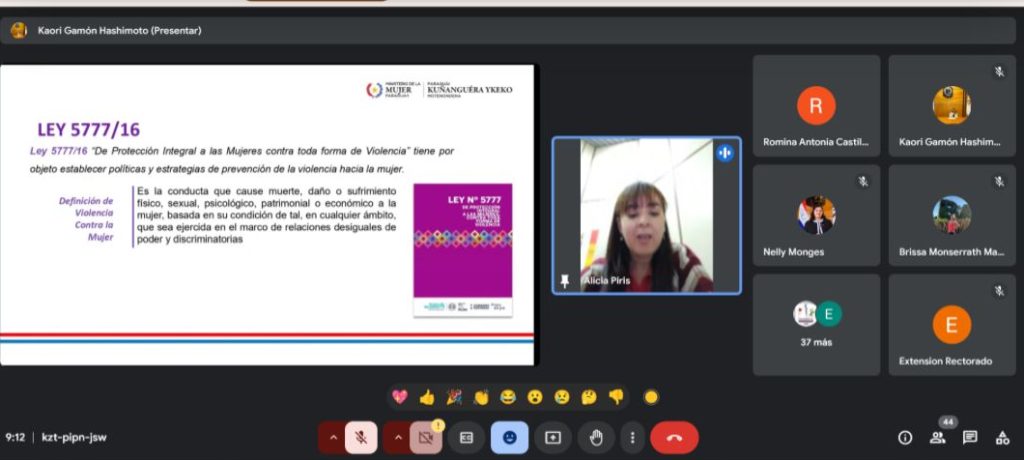The image size is (1024, 460).
Task: Hide the emoji reactions bar
Action: click(510, 437)
